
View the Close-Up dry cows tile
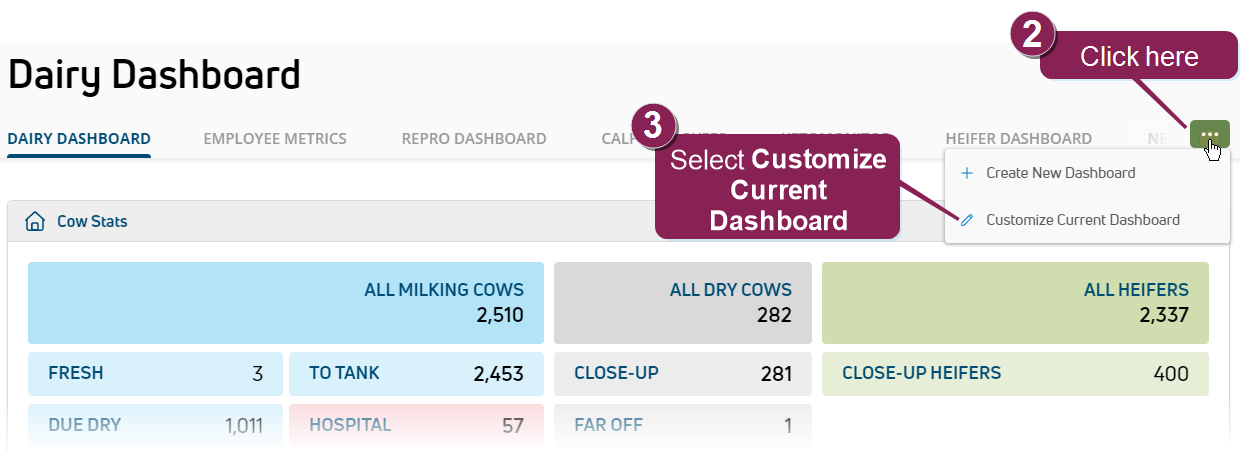pyautogui.click(x=682, y=374)
